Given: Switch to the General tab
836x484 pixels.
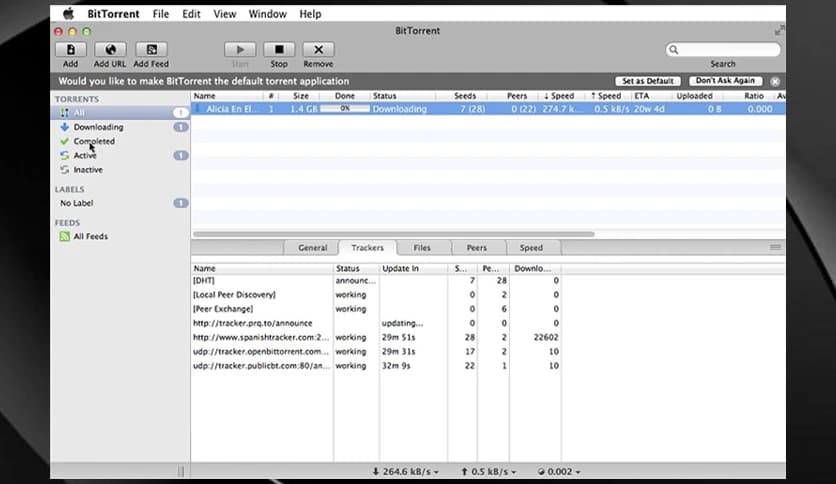Looking at the screenshot, I should (x=312, y=248).
